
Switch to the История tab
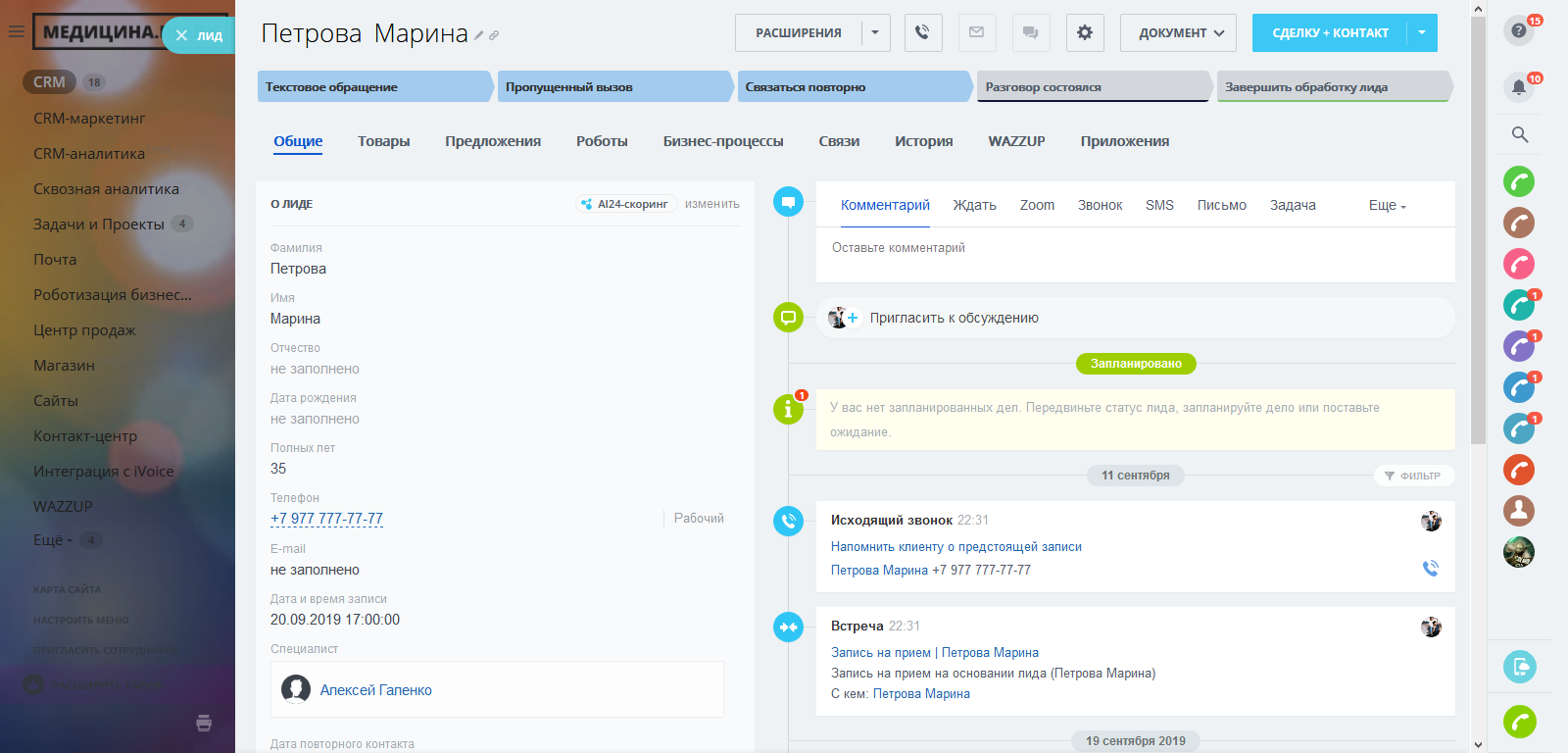click(923, 141)
